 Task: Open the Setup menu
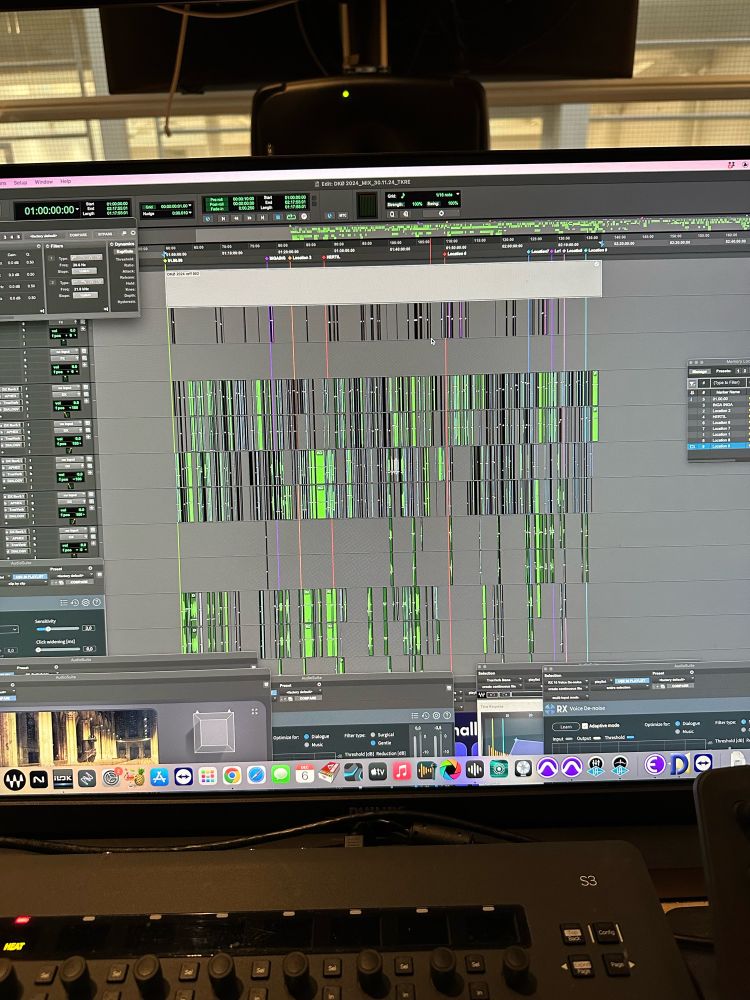pos(20,182)
